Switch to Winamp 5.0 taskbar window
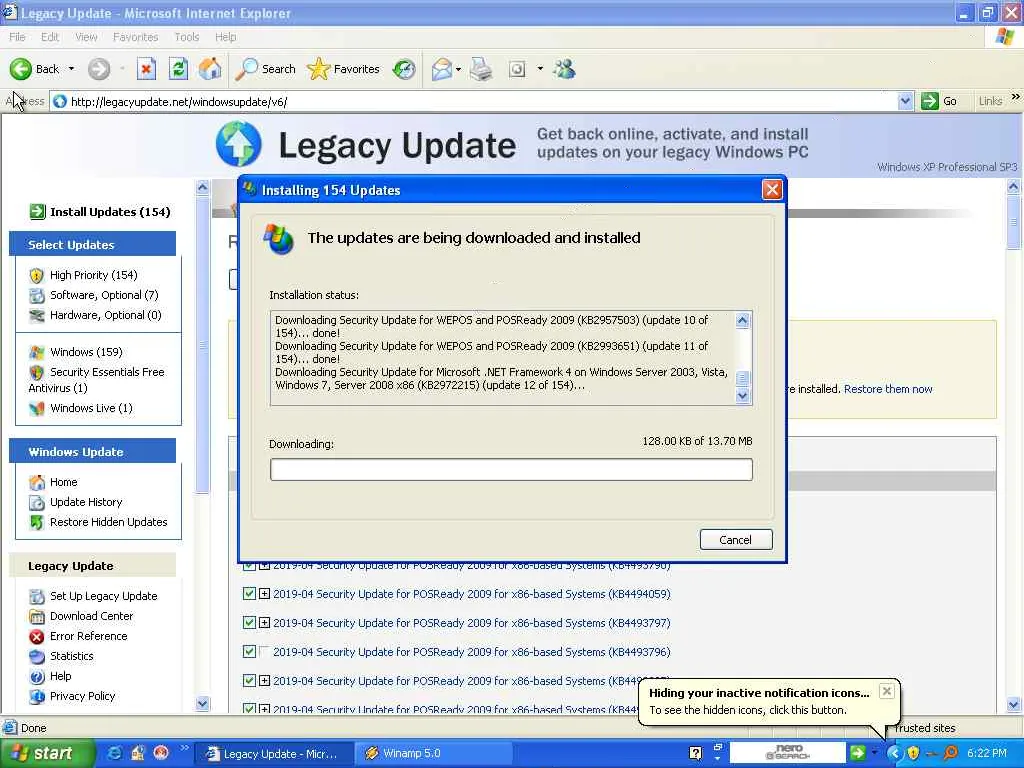This screenshot has height=768, width=1024. pyautogui.click(x=436, y=754)
